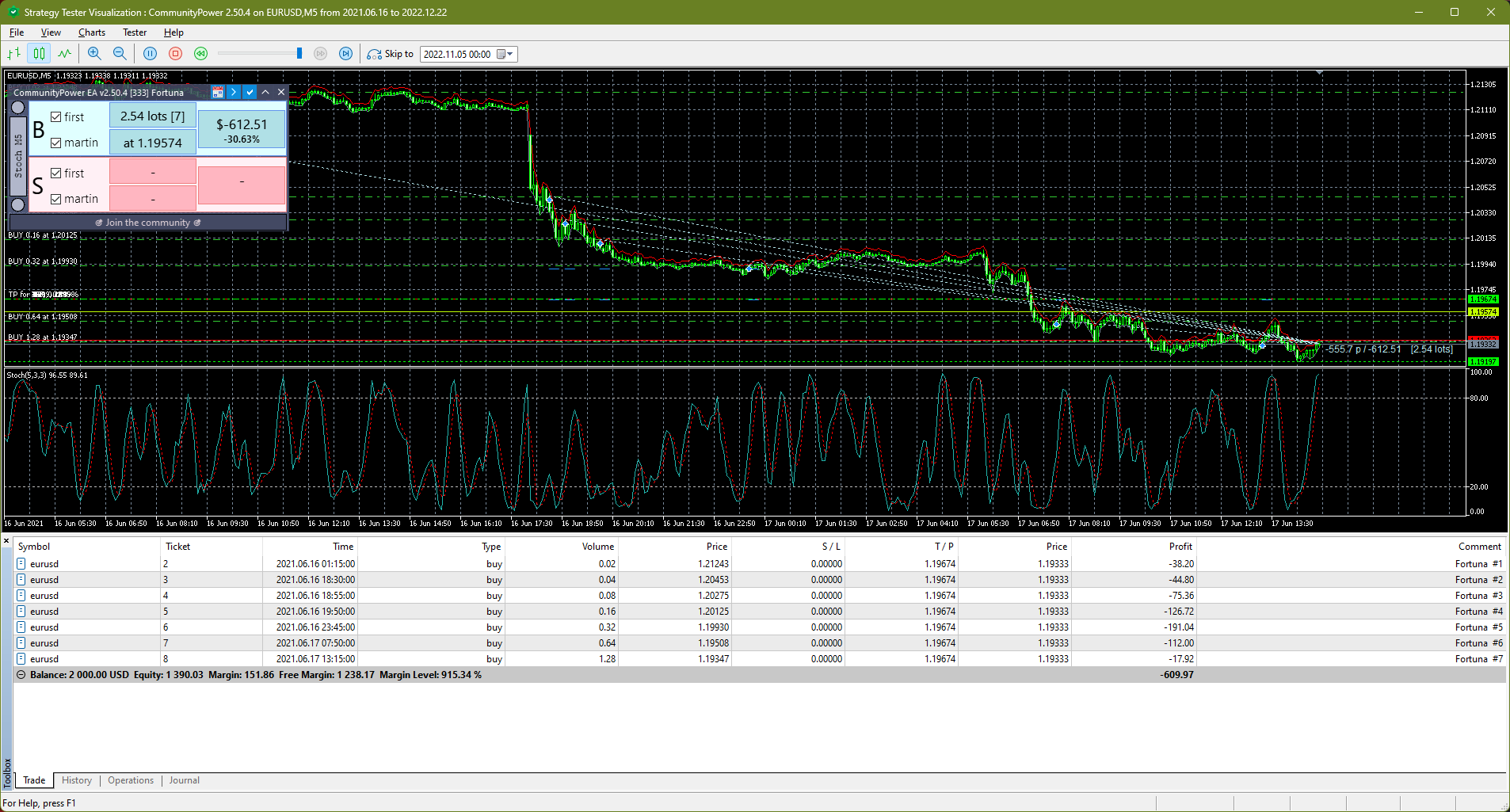Switch to the Journal tab
Image resolution: width=1510 pixels, height=812 pixels.
coord(185,781)
